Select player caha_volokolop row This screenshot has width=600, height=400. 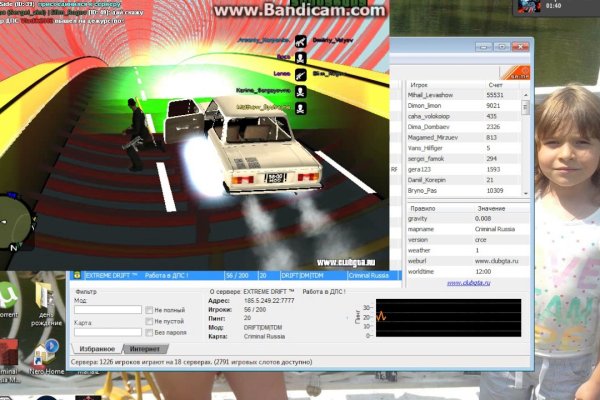464,116
